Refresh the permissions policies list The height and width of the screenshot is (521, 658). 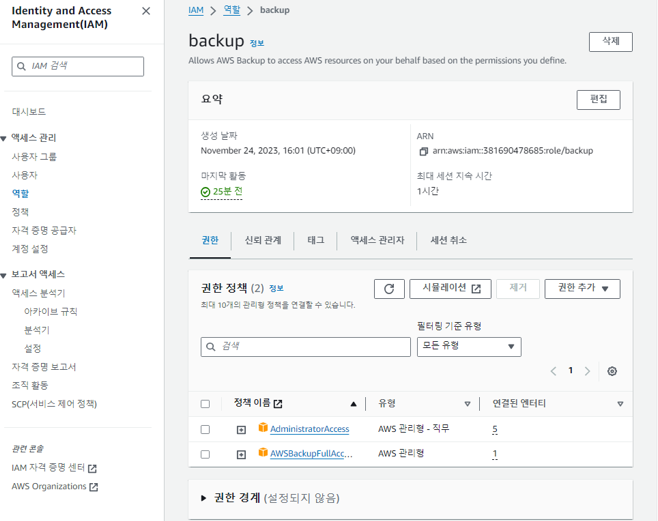pos(389,289)
